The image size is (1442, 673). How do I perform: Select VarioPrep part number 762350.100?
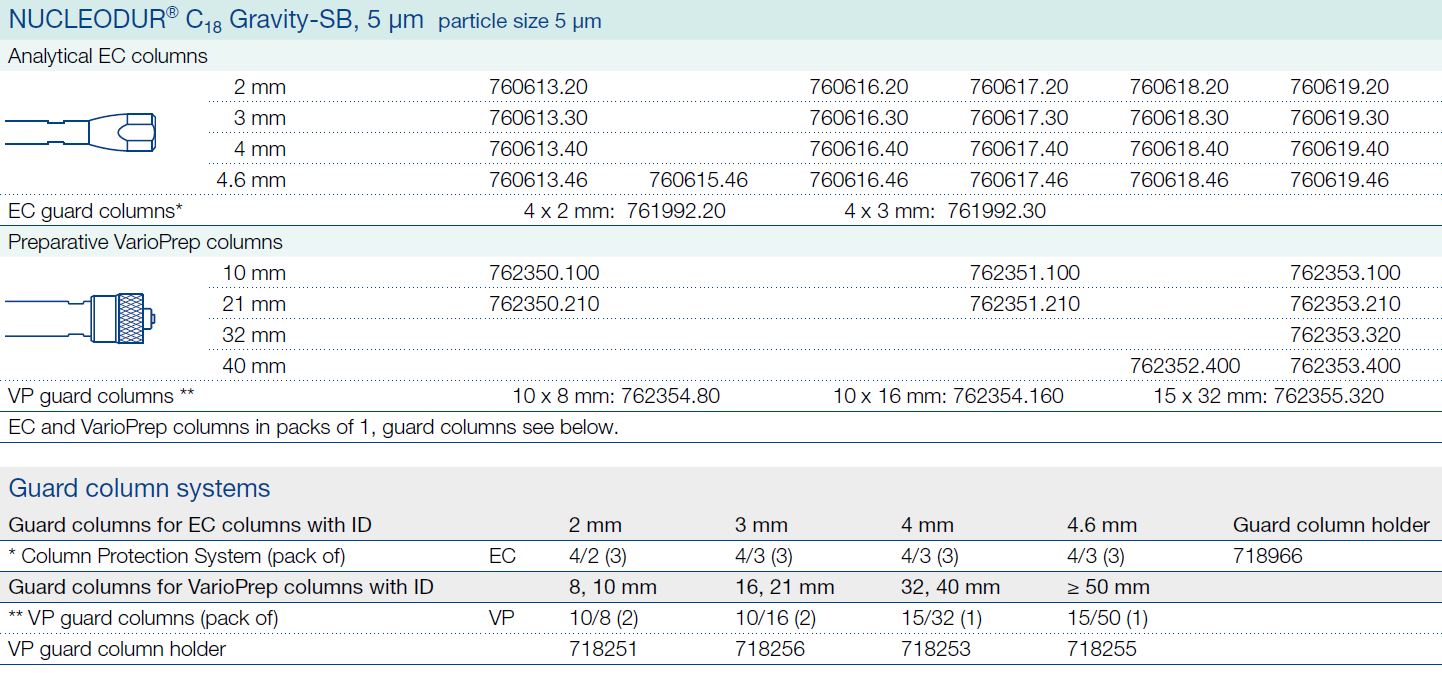(x=544, y=273)
